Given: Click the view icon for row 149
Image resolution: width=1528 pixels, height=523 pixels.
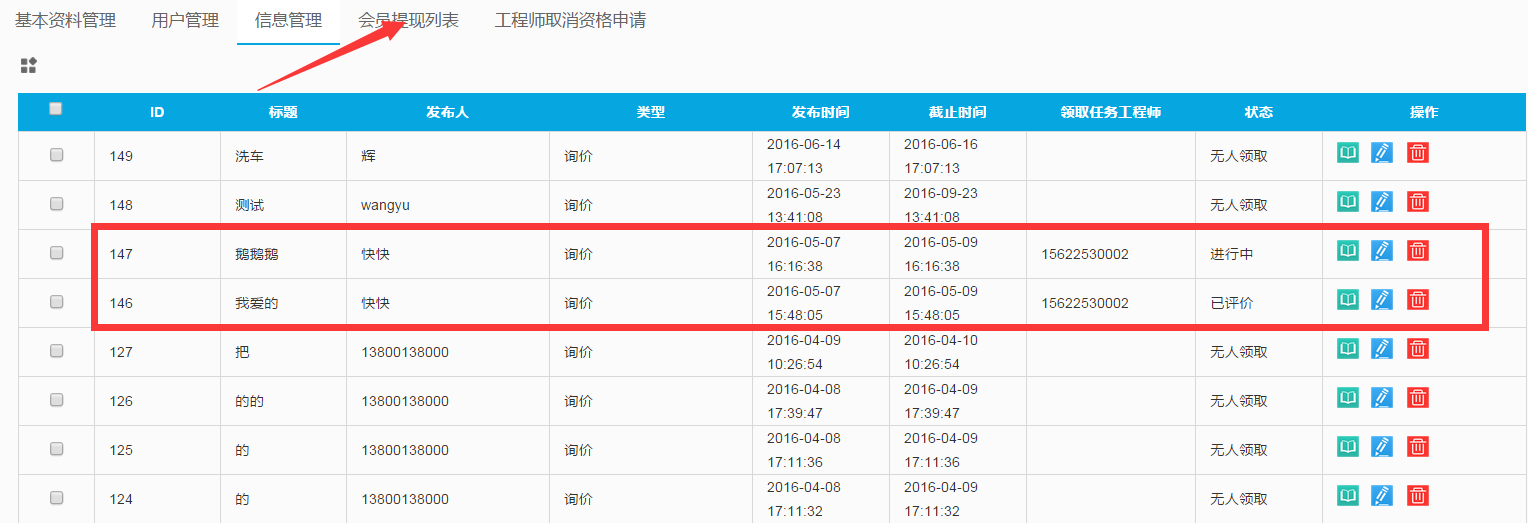Looking at the screenshot, I should [x=1348, y=152].
